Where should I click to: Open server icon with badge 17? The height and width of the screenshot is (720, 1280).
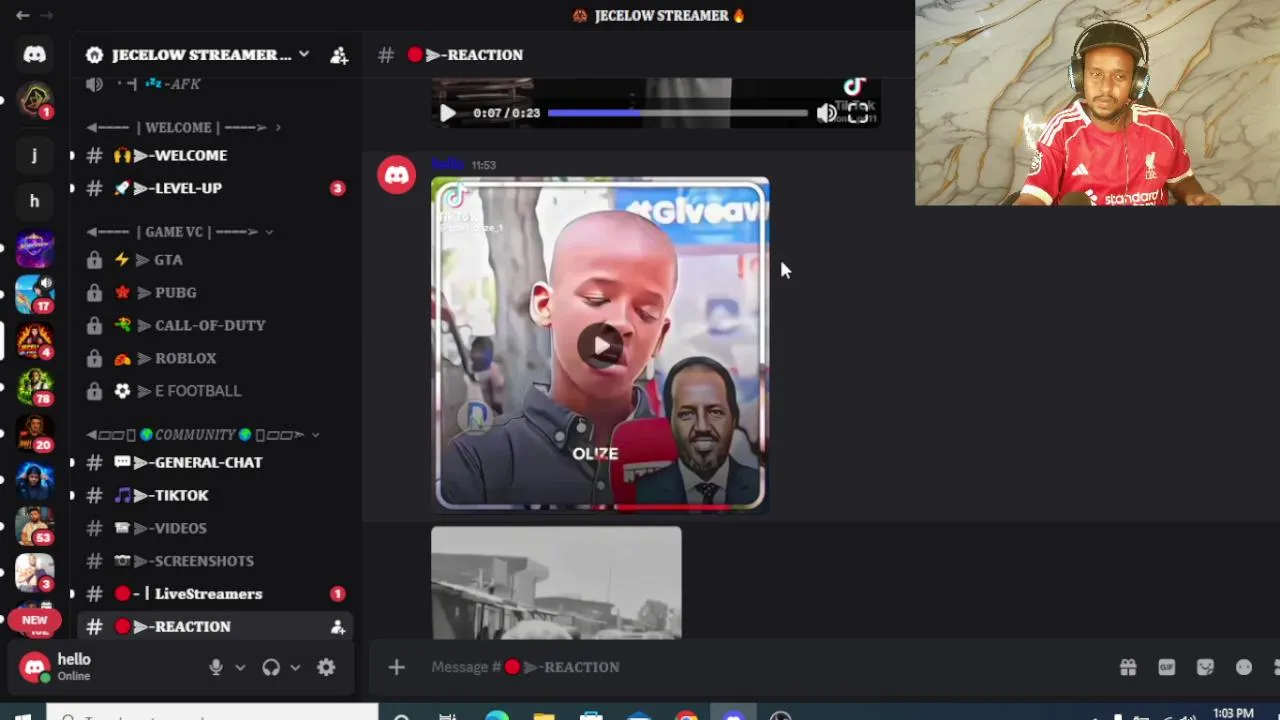coord(34,295)
